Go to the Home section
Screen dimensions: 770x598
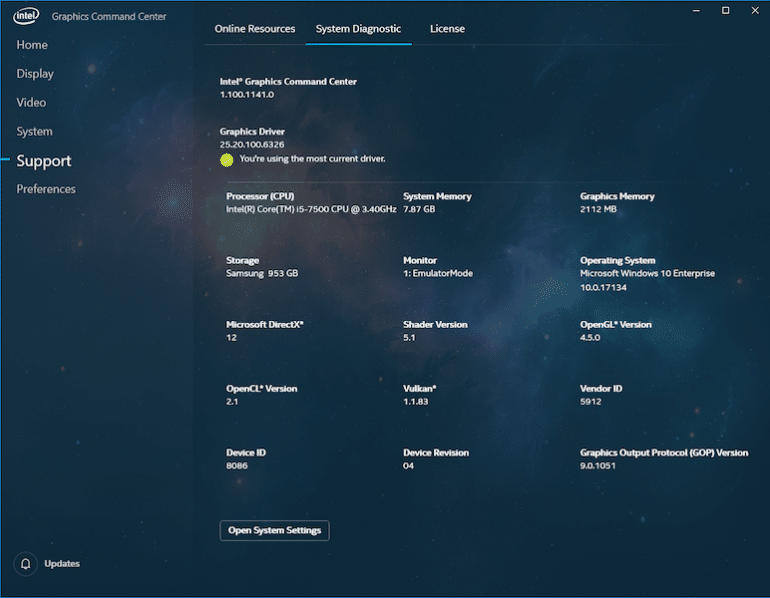click(32, 45)
